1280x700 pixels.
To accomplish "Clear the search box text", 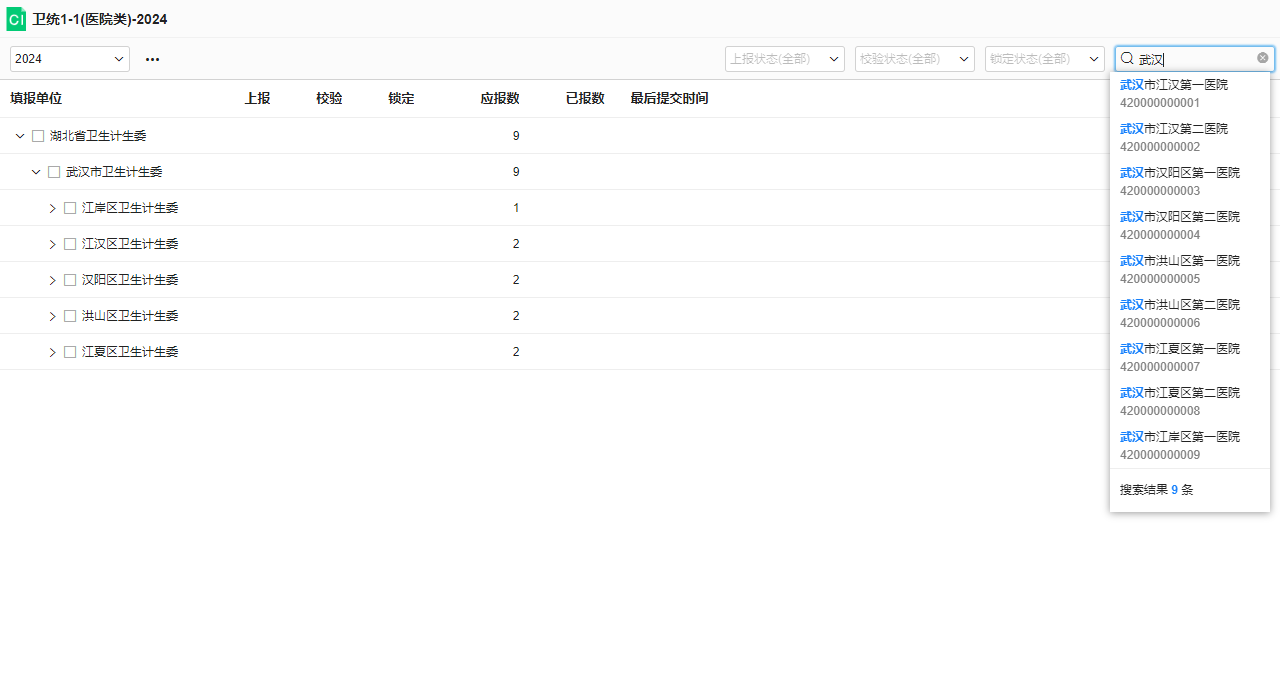I will 1262,58.
